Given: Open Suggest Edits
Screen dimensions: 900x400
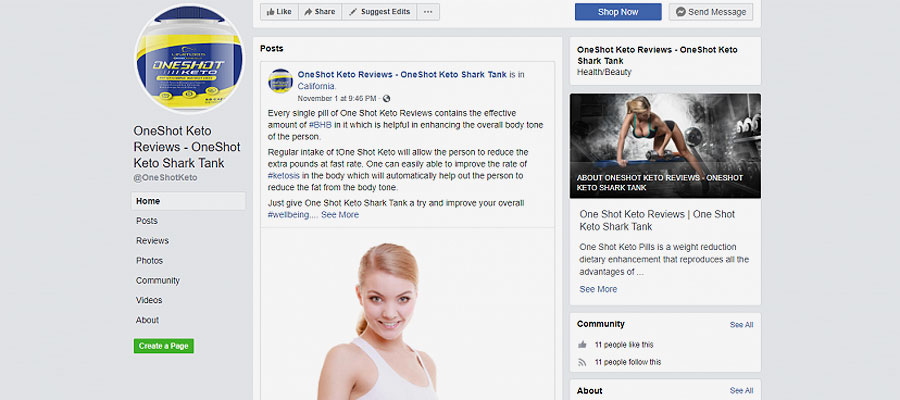Looking at the screenshot, I should point(379,11).
